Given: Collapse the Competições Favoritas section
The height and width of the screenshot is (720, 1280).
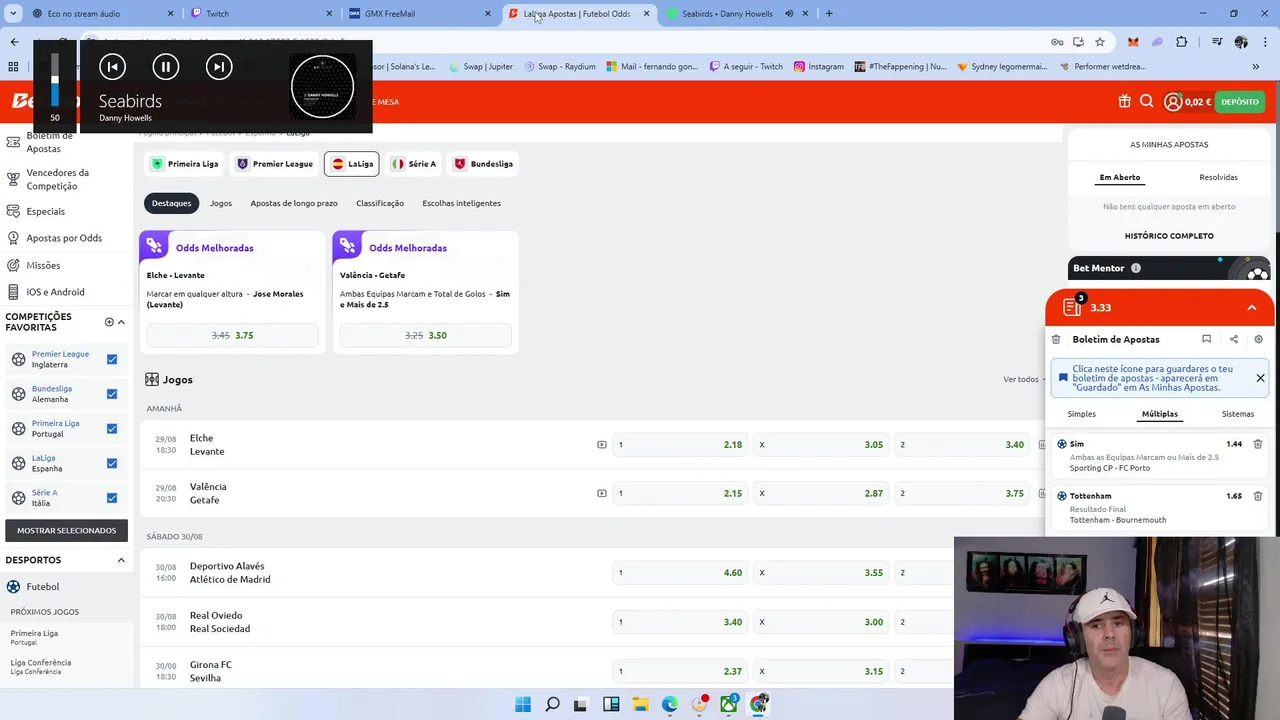Looking at the screenshot, I should pyautogui.click(x=121, y=322).
